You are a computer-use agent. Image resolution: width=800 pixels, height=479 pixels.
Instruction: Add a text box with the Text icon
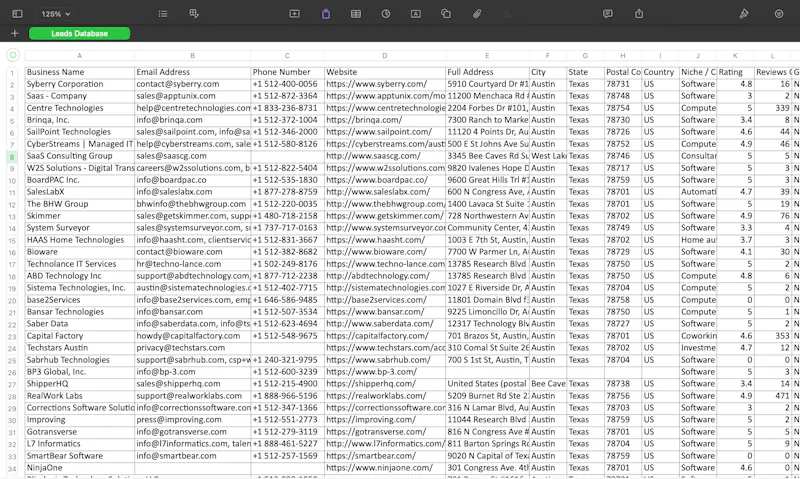(x=416, y=14)
